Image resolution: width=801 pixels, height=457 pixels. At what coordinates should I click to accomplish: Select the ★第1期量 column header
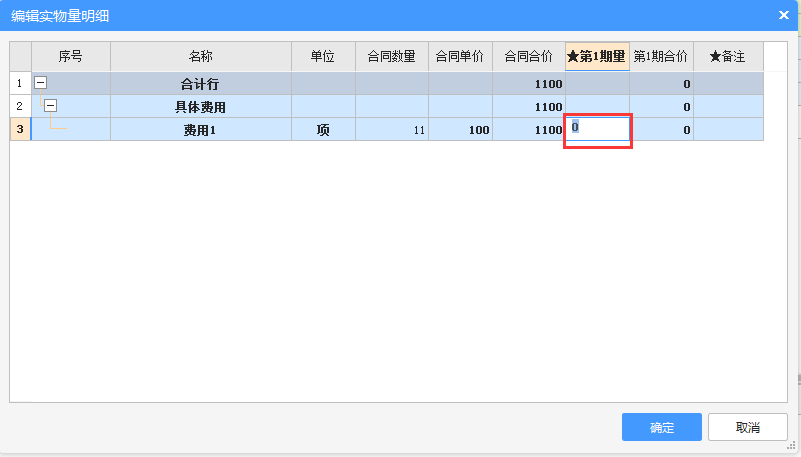[x=597, y=57]
